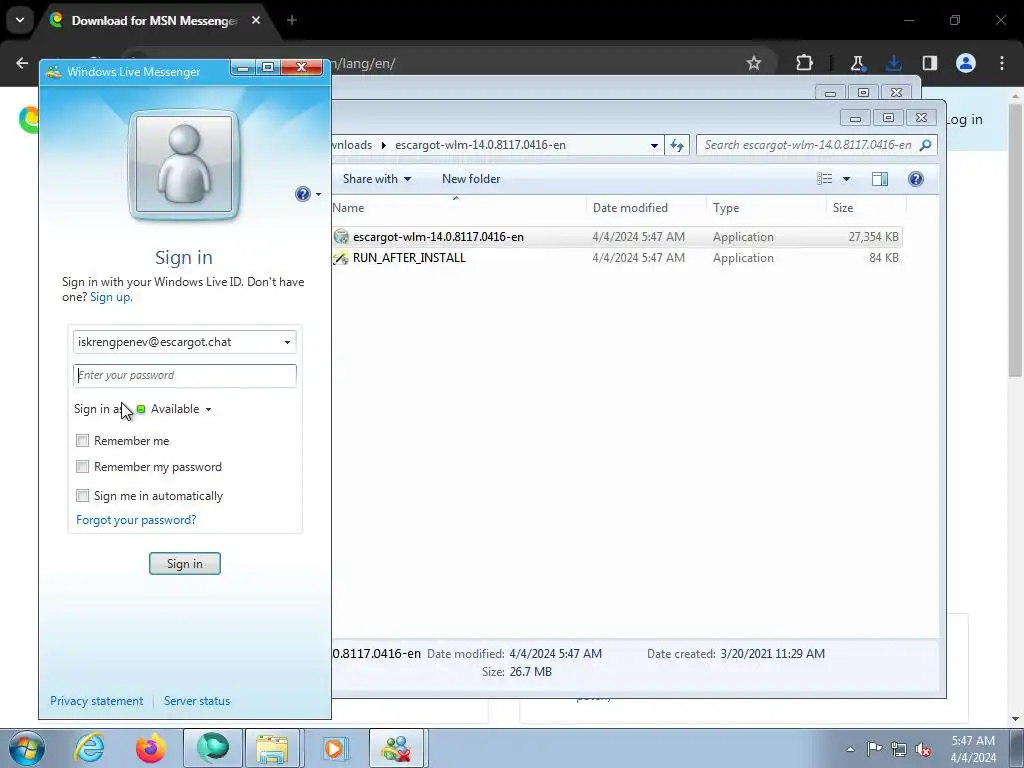Click the user avatar picture in Messenger

click(x=184, y=164)
